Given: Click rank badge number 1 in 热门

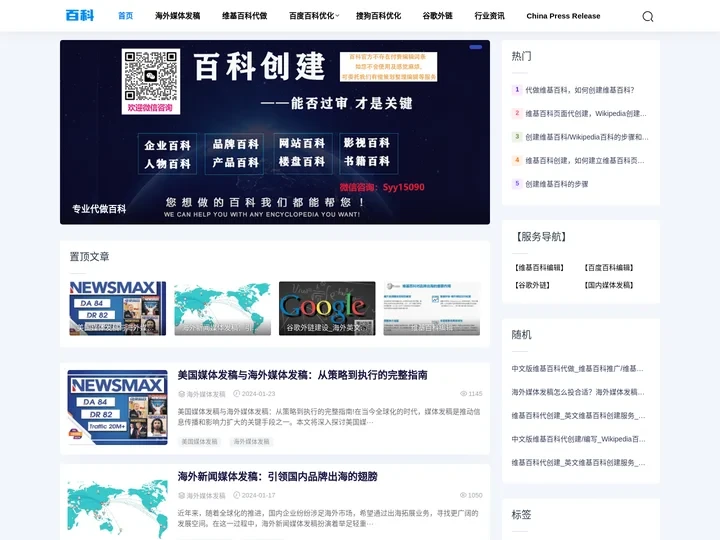Looking at the screenshot, I should (517, 90).
